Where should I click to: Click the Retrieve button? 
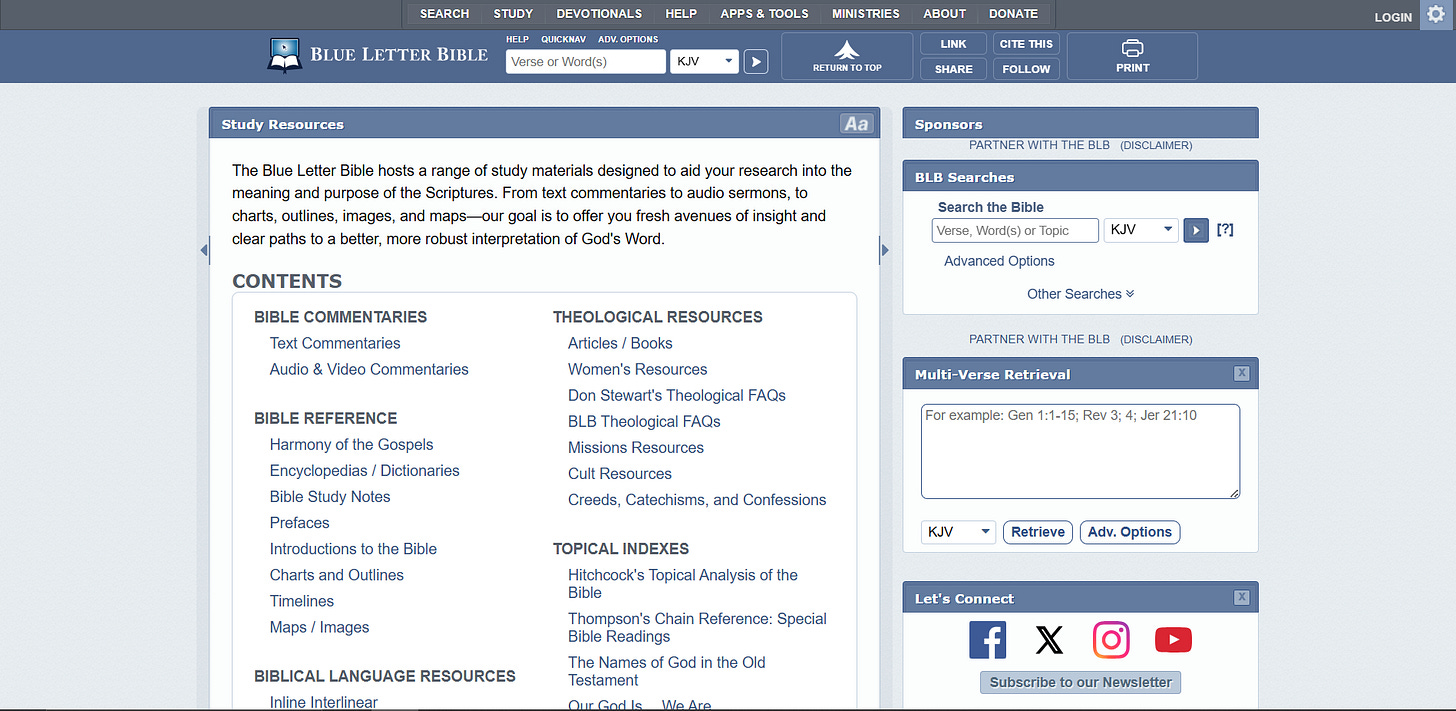1038,532
